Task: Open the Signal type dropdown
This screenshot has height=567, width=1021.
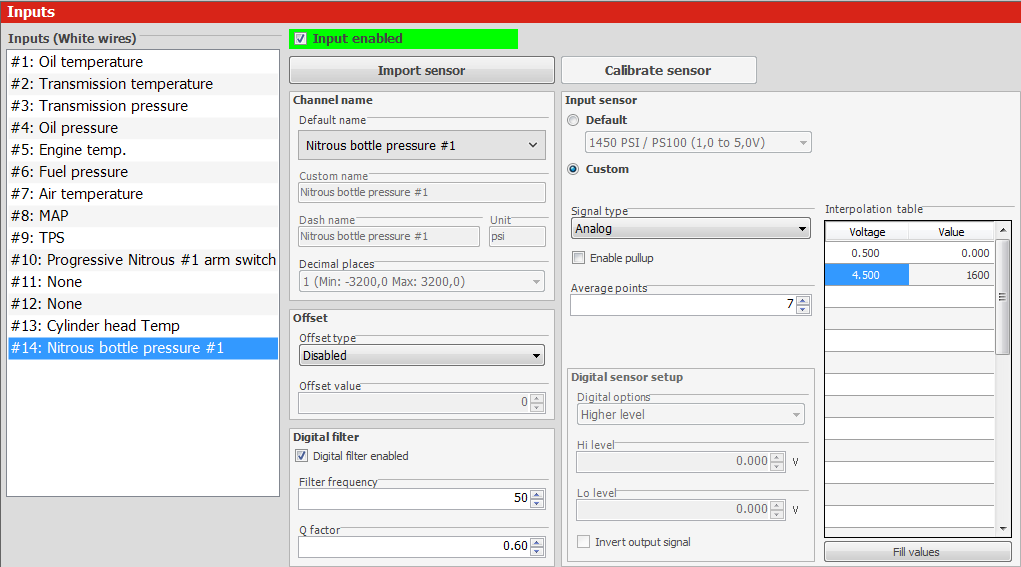Action: [x=690, y=229]
